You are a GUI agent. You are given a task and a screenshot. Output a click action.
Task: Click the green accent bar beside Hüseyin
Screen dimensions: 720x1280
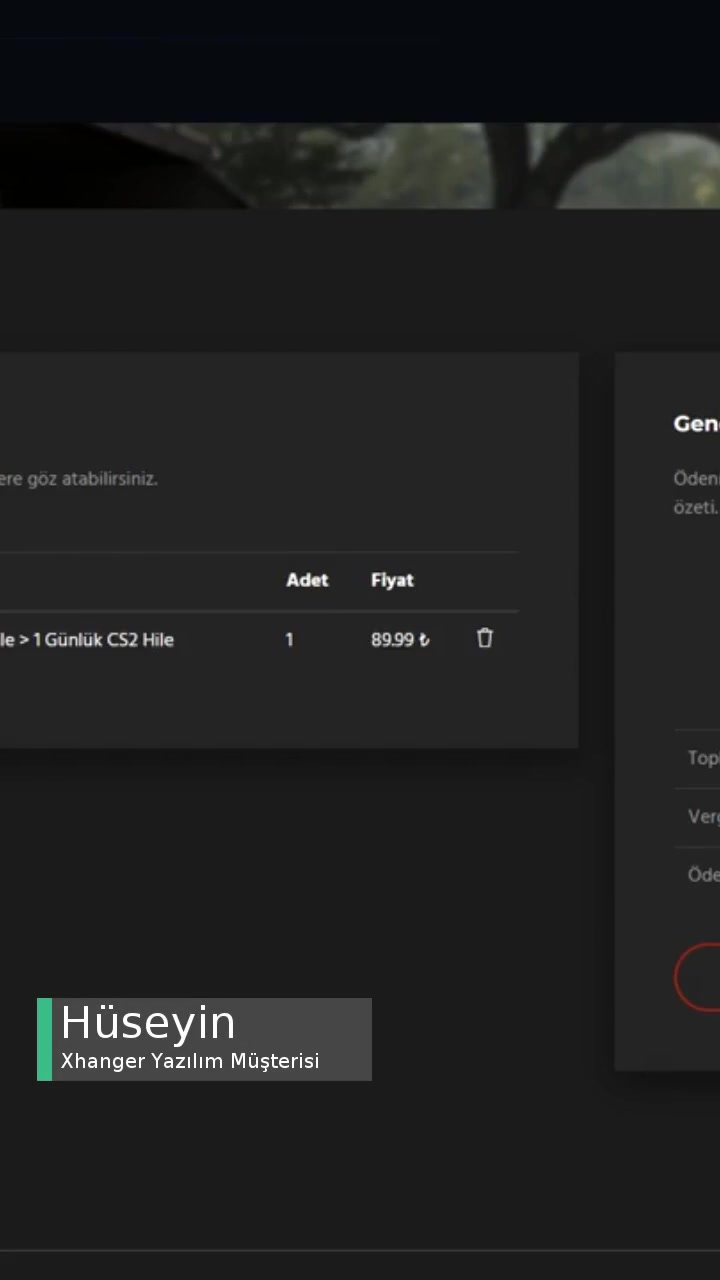44,1039
